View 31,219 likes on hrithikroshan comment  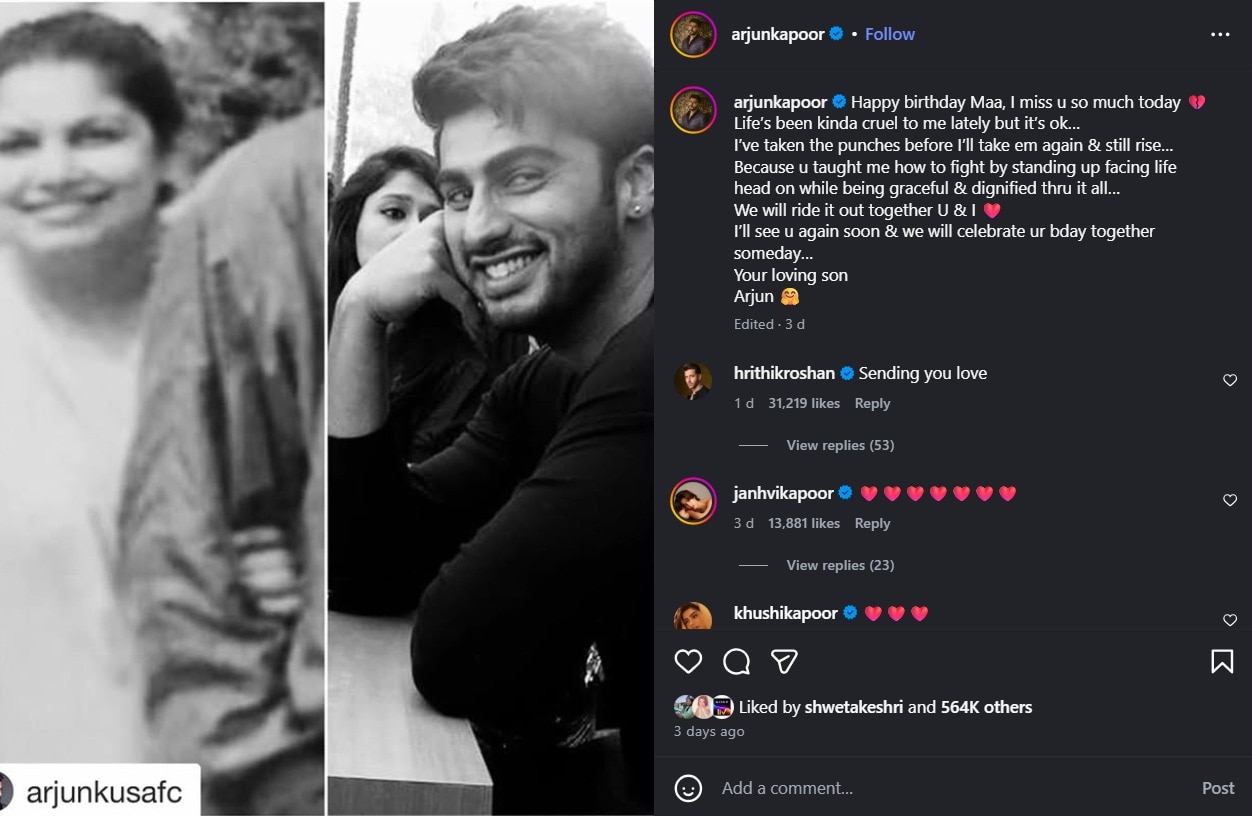click(x=804, y=403)
